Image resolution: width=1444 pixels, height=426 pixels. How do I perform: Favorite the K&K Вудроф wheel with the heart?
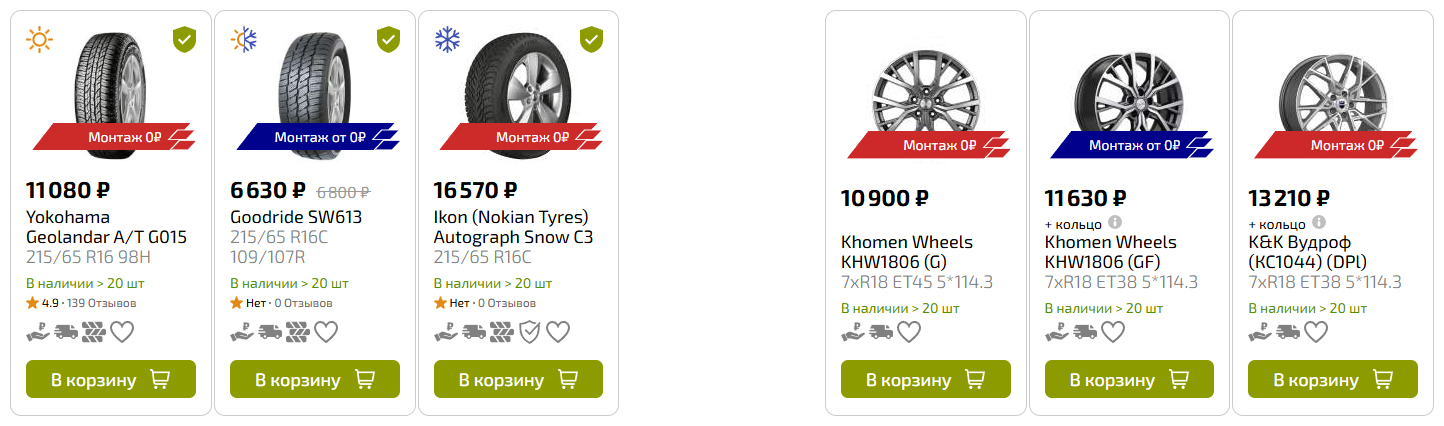tap(1316, 332)
